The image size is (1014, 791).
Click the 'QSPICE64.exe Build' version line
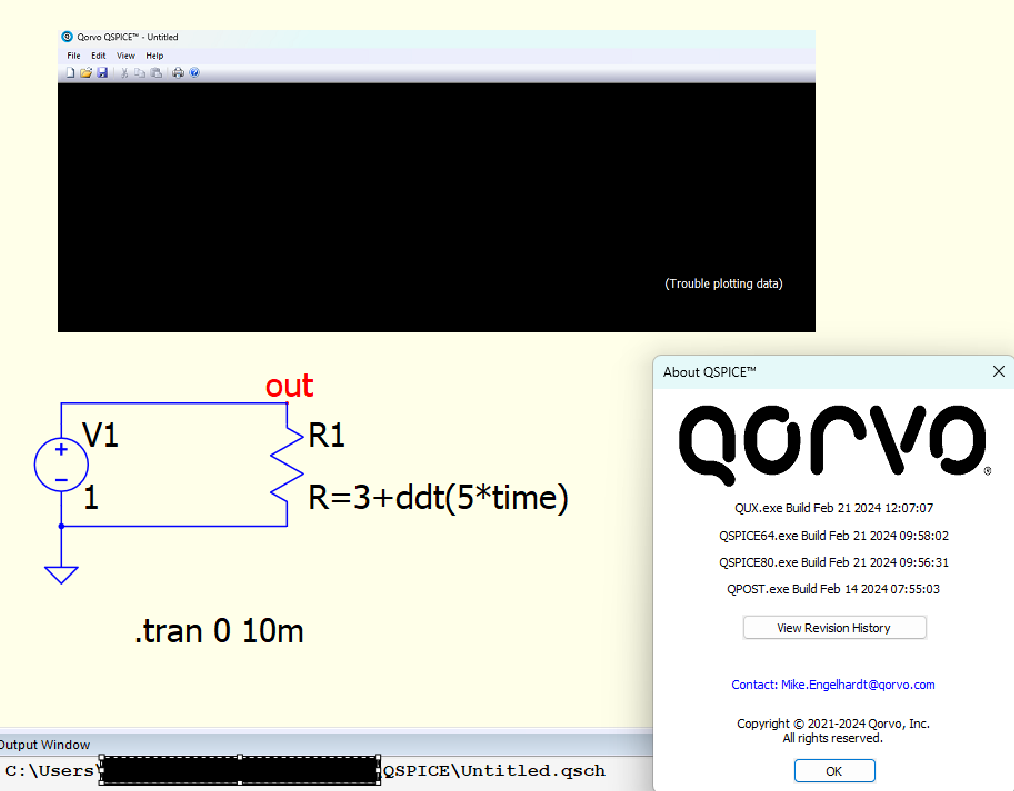pos(834,536)
